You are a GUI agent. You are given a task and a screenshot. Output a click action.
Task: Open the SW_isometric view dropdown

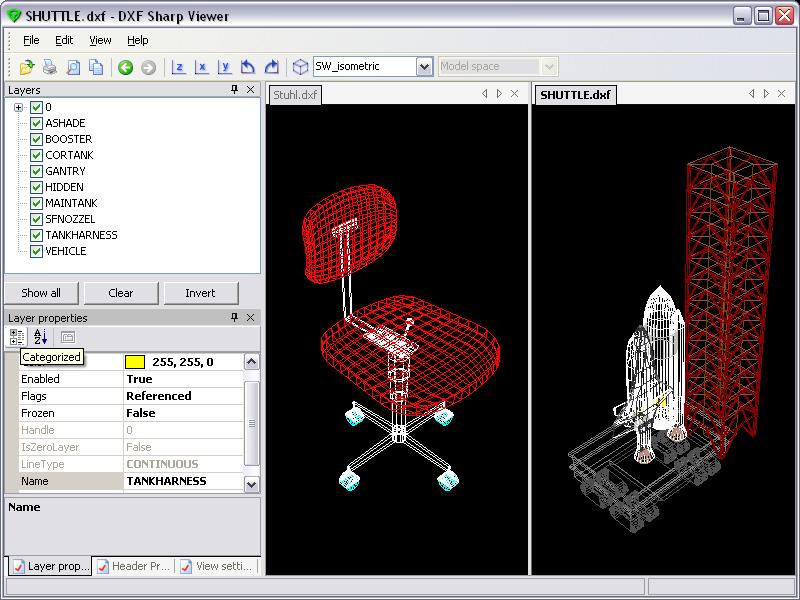(x=423, y=67)
